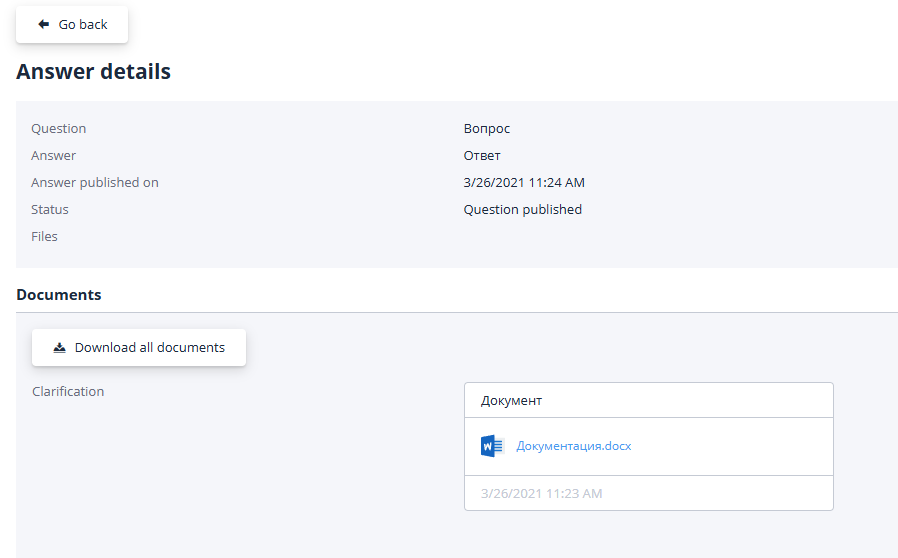The height and width of the screenshot is (558, 898).
Task: Select the Status field label
Action: pyautogui.click(x=50, y=210)
